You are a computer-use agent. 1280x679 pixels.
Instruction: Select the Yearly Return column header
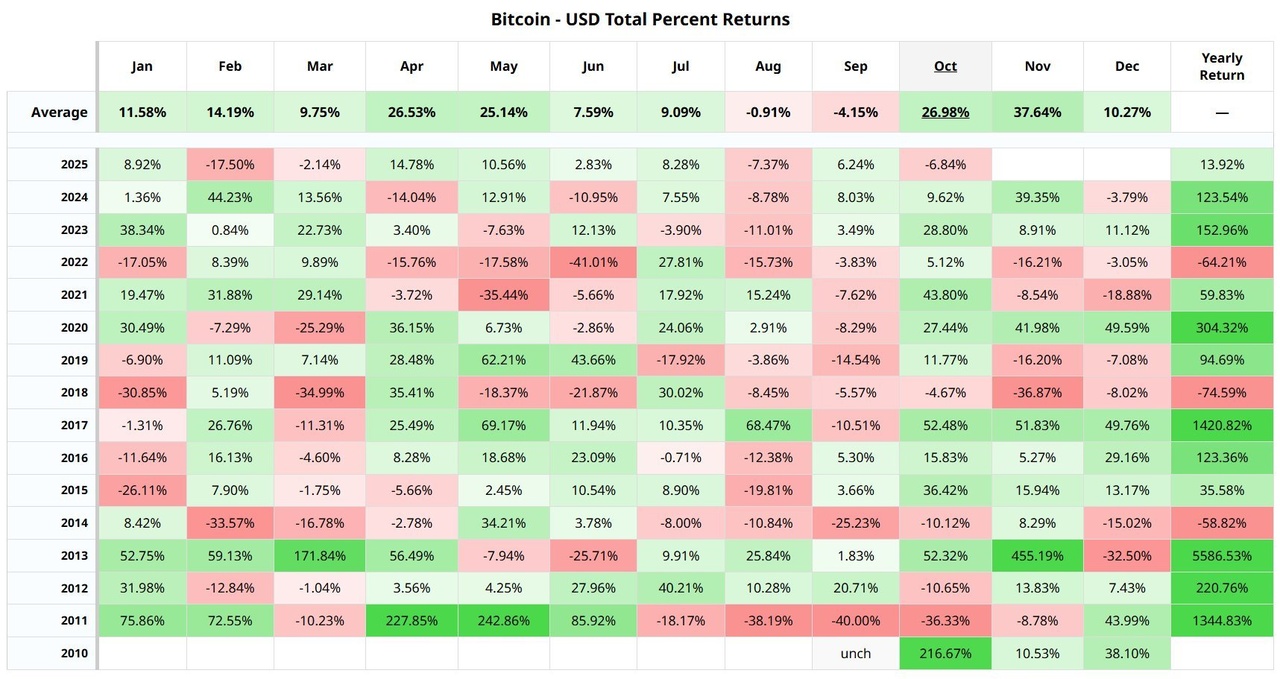click(1222, 66)
